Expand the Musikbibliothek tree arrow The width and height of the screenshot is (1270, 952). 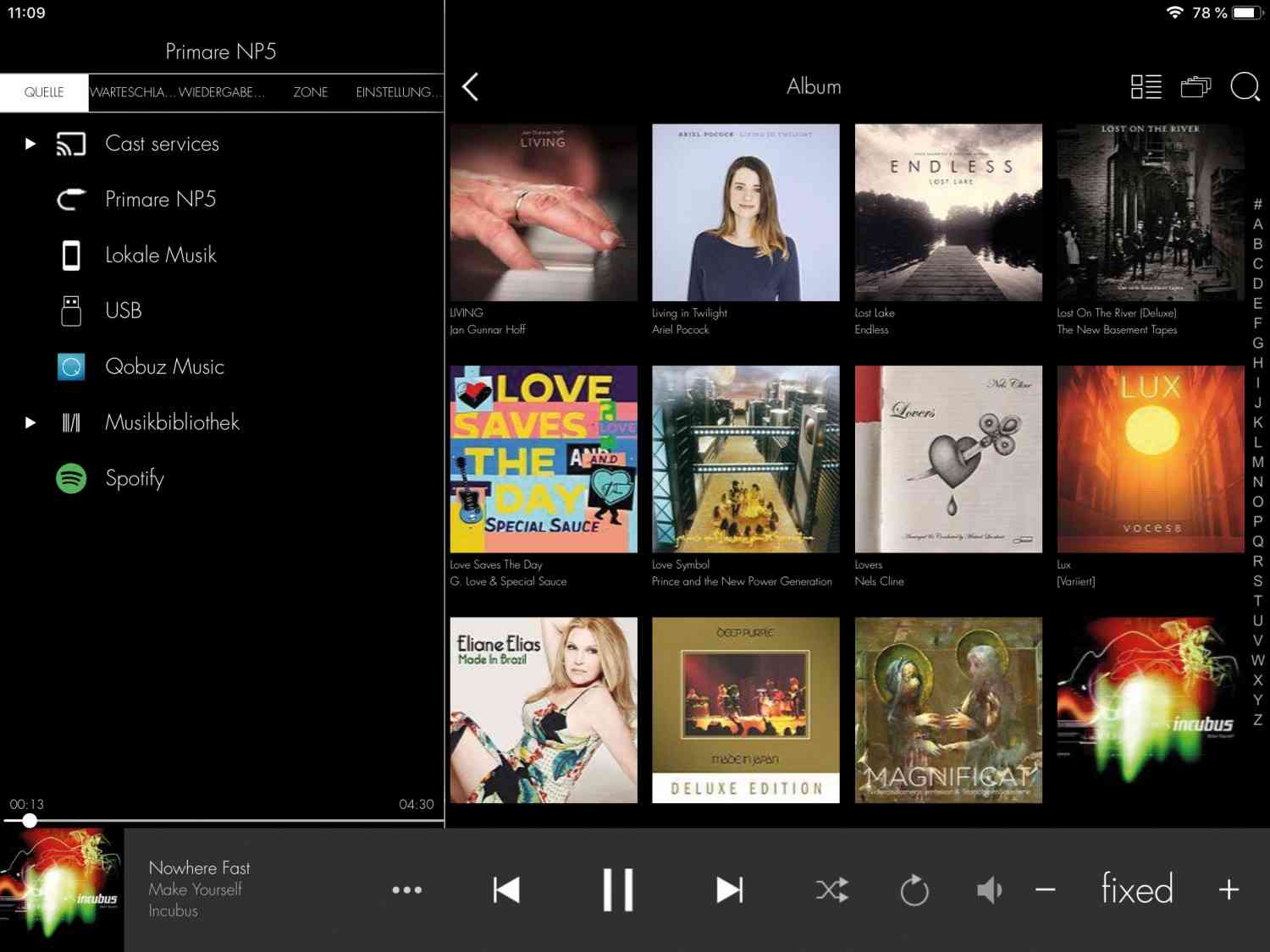30,422
